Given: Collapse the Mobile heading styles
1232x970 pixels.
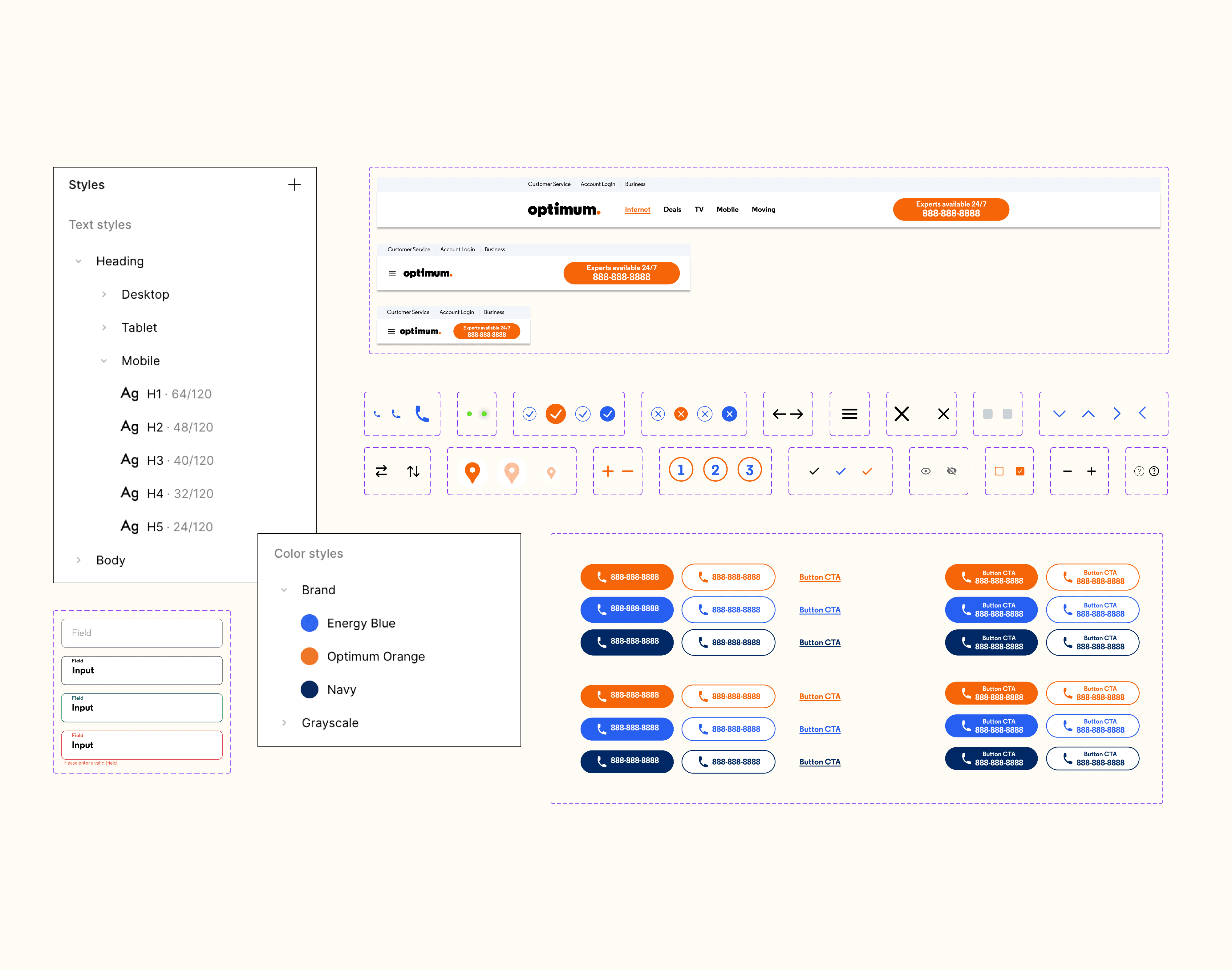Looking at the screenshot, I should 104,361.
